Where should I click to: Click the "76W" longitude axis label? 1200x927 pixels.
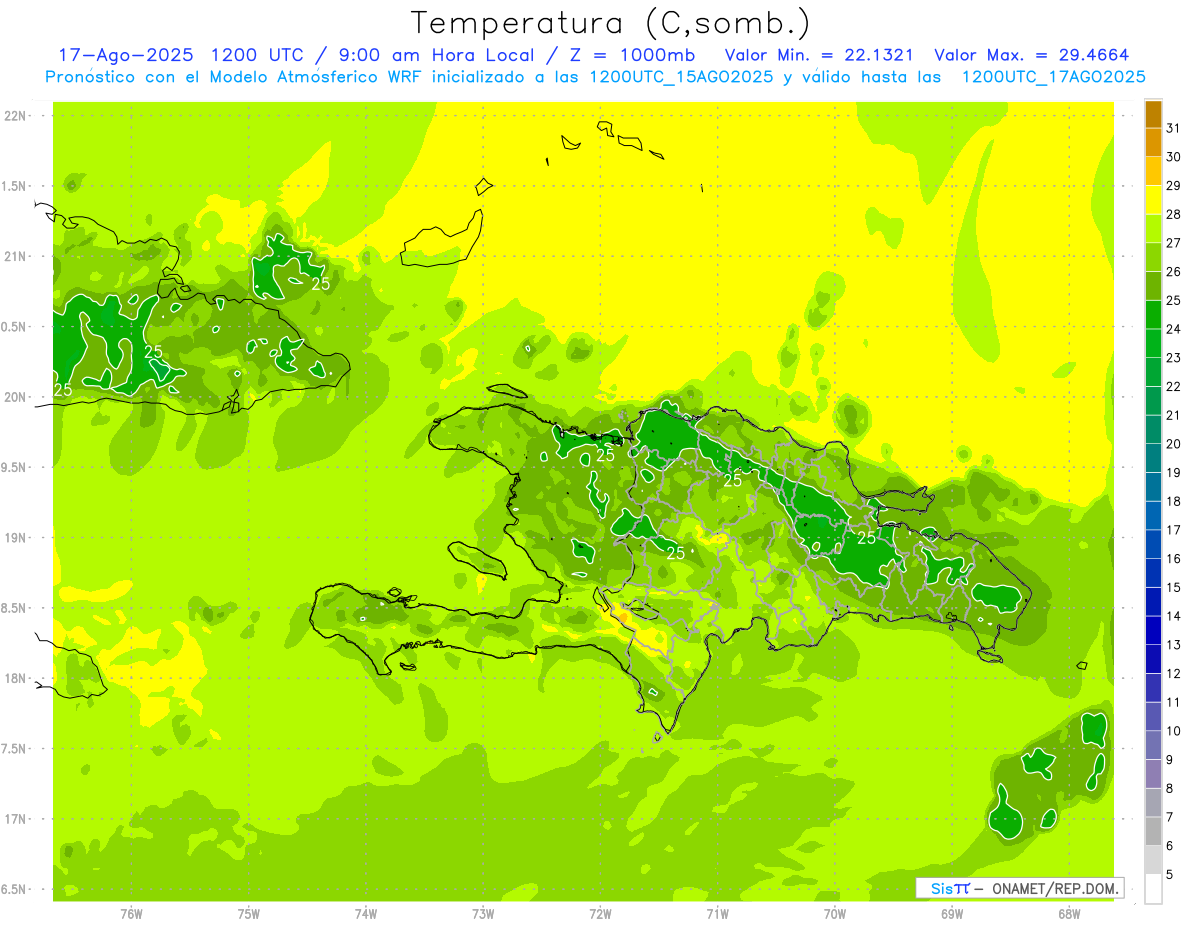pos(131,914)
